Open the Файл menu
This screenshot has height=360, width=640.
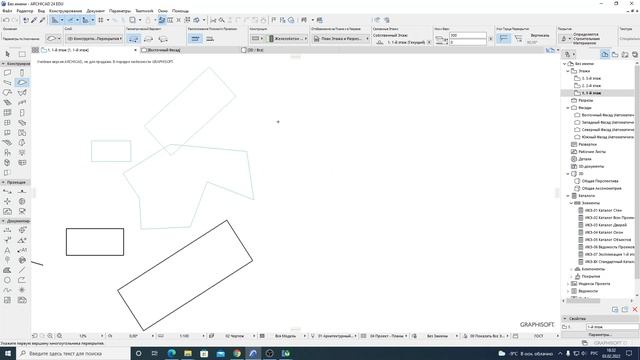pyautogui.click(x=7, y=11)
